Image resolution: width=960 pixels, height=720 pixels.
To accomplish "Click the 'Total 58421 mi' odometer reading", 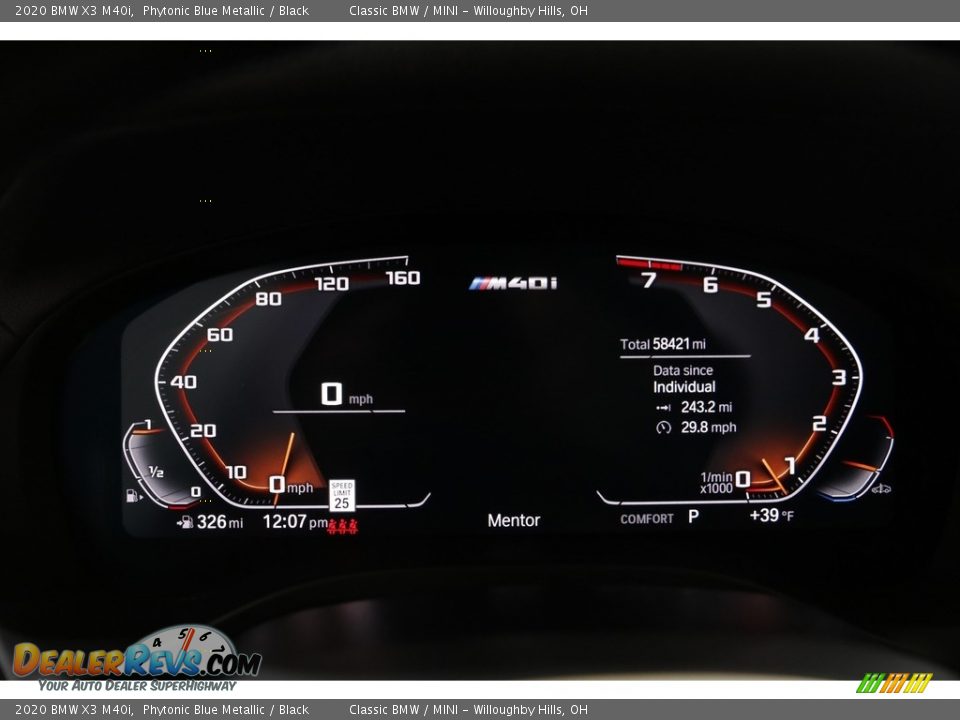I will point(663,344).
